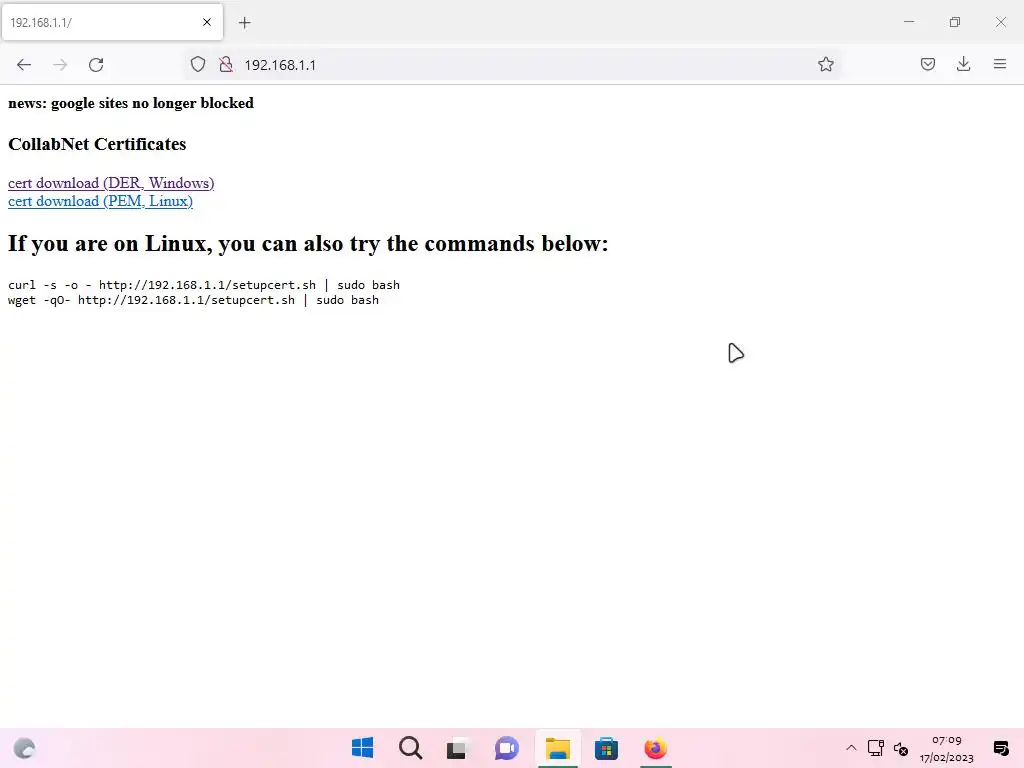Image resolution: width=1024 pixels, height=768 pixels.
Task: Show hidden system tray icons
Action: (x=851, y=748)
